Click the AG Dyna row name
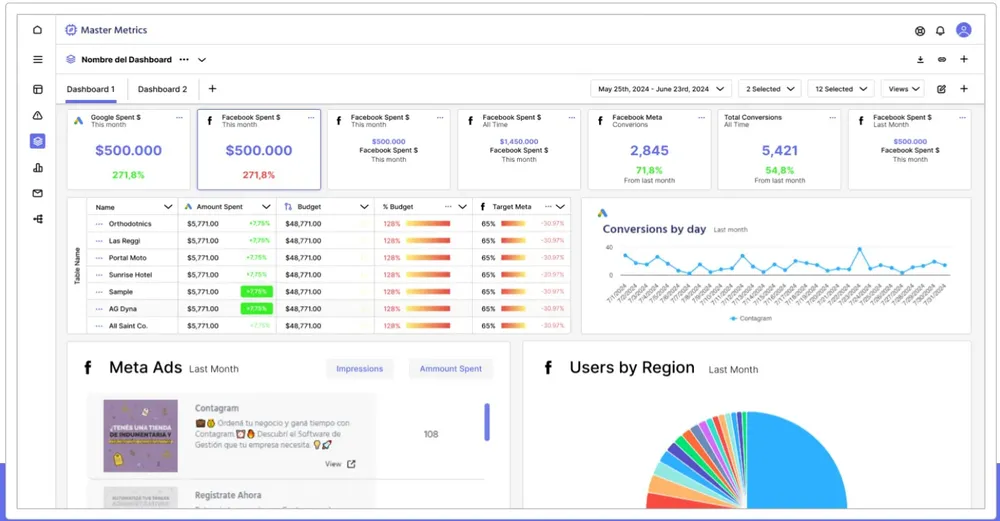1000x521 pixels. (122, 309)
